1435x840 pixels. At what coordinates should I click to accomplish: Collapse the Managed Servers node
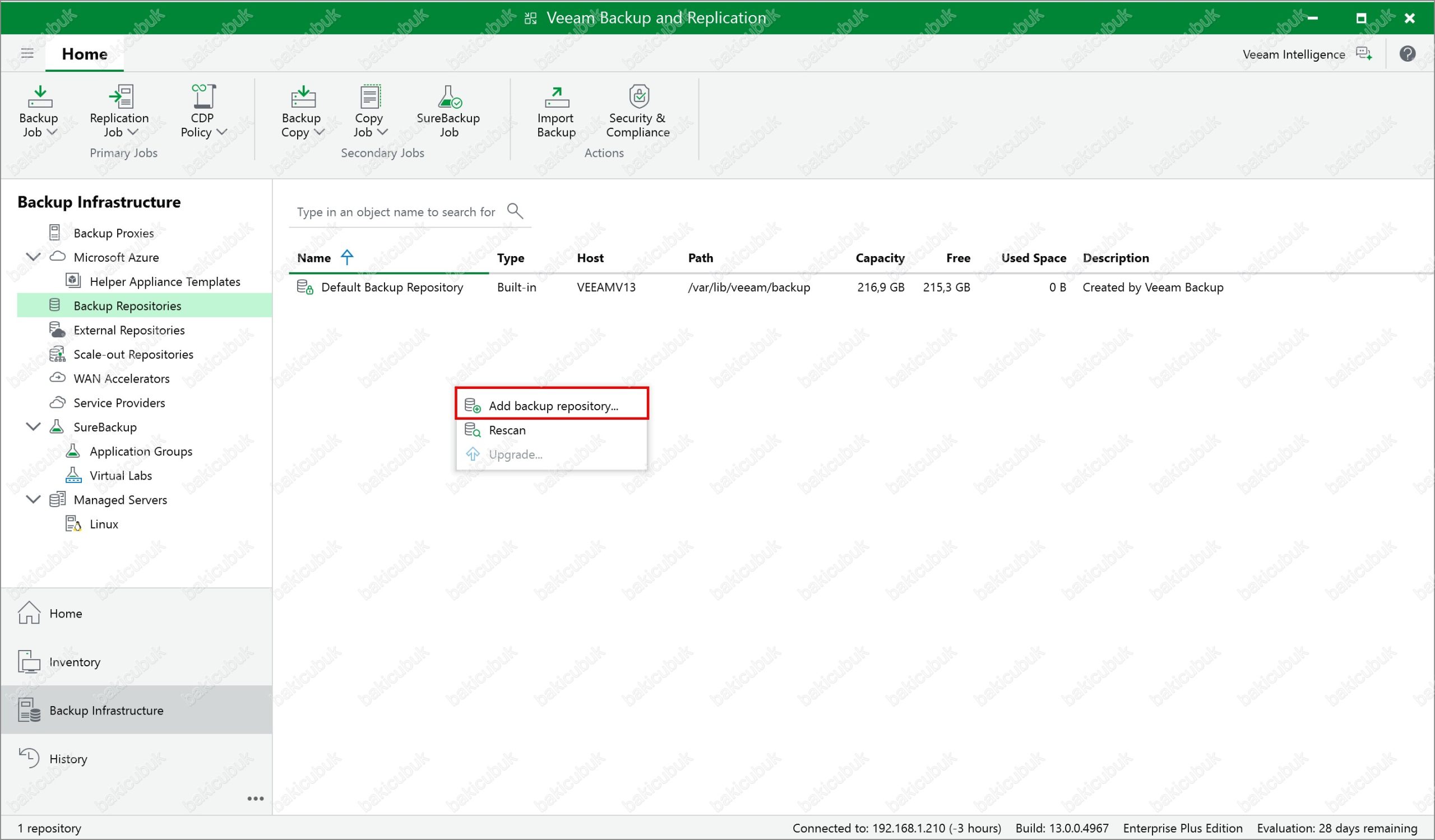pos(34,499)
